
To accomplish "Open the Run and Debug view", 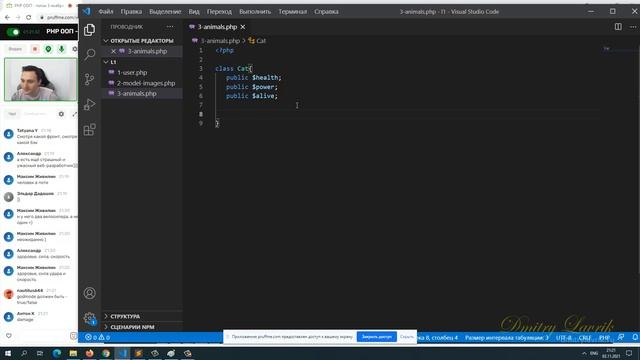I will click(x=89, y=104).
